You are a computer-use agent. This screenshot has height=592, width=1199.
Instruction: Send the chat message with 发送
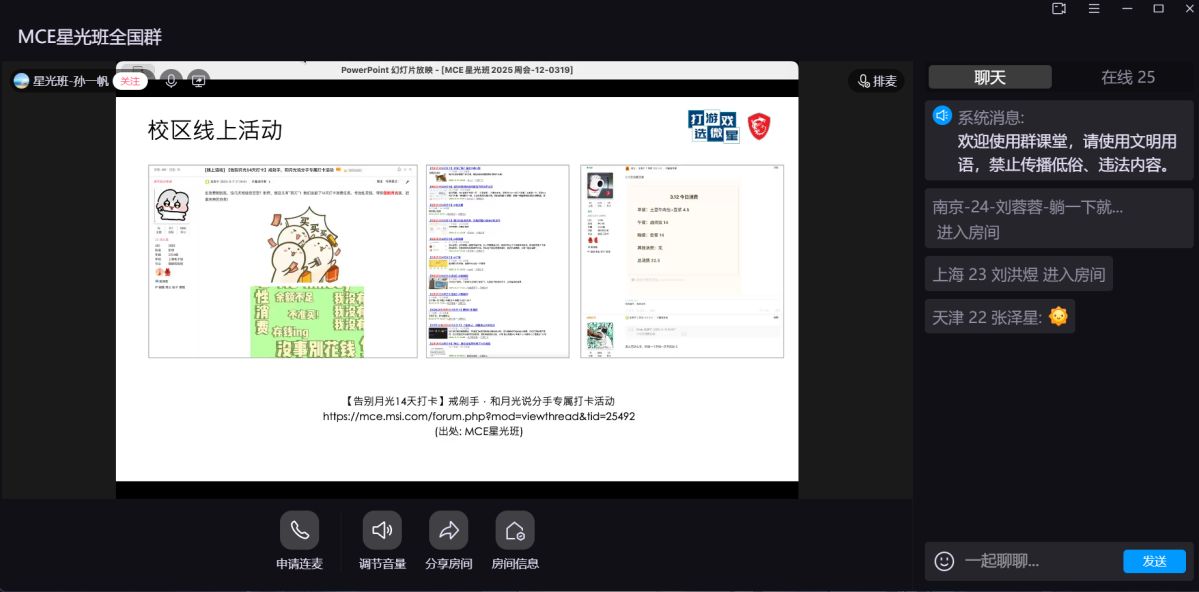click(1154, 561)
